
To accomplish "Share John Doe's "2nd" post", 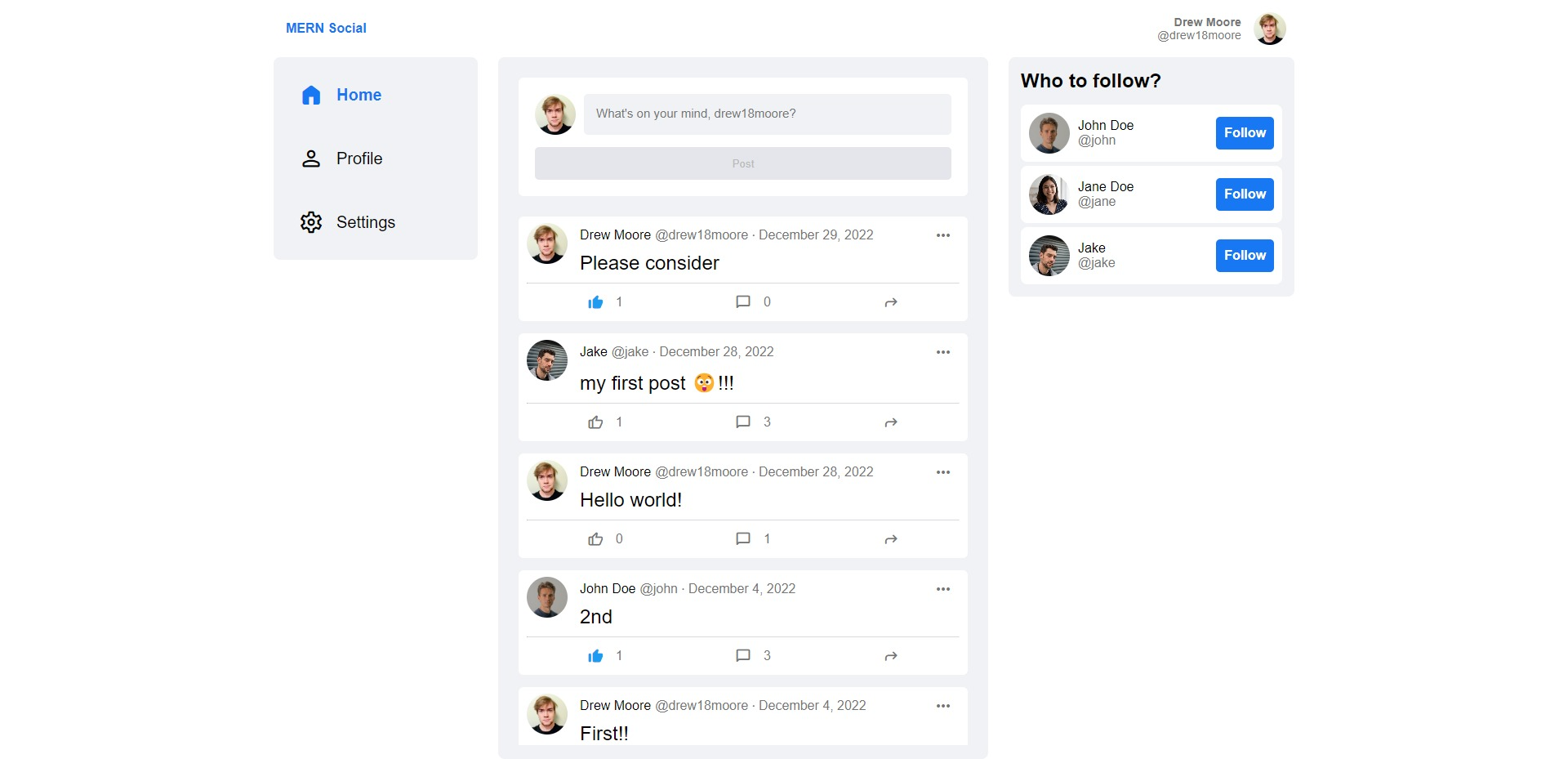I will point(891,656).
